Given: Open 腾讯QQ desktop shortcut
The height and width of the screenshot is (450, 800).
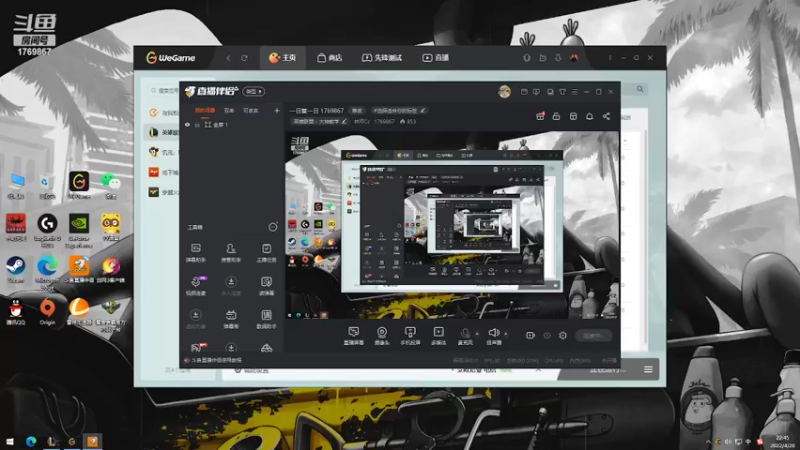Looking at the screenshot, I should pos(15,312).
